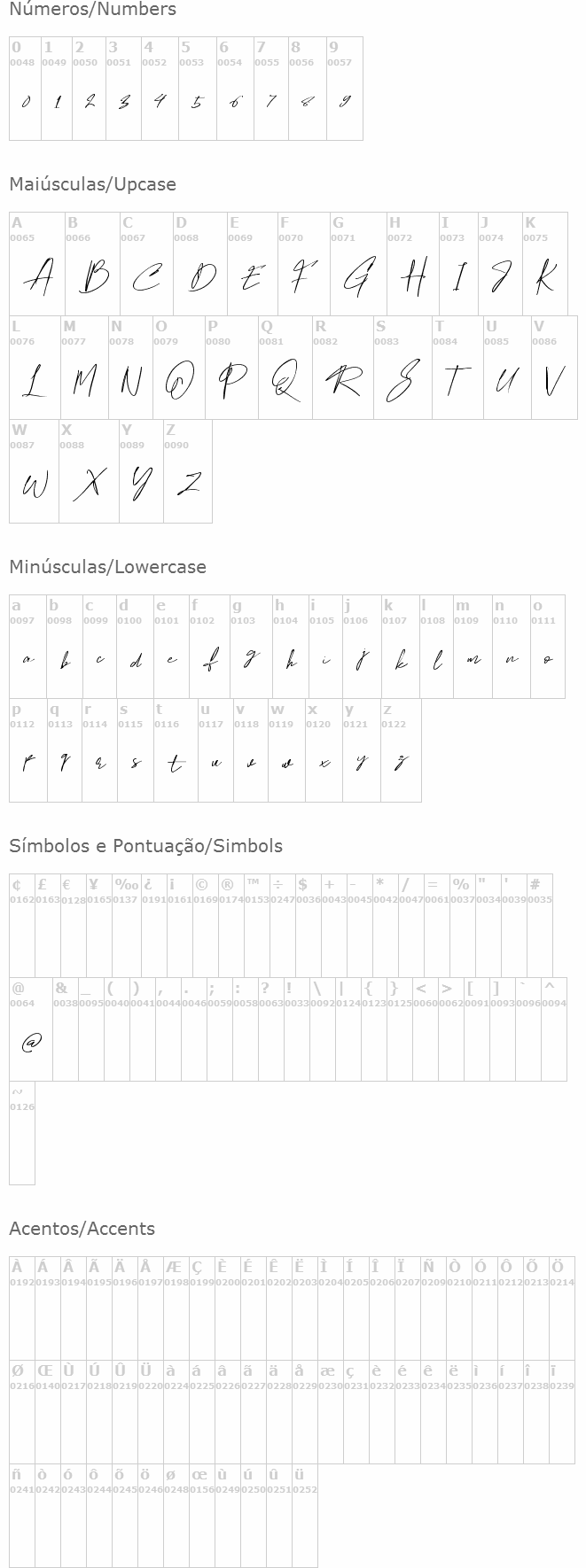The height and width of the screenshot is (1568, 586).
Task: Click the uppercase W glyph cell
Action: 34,471
